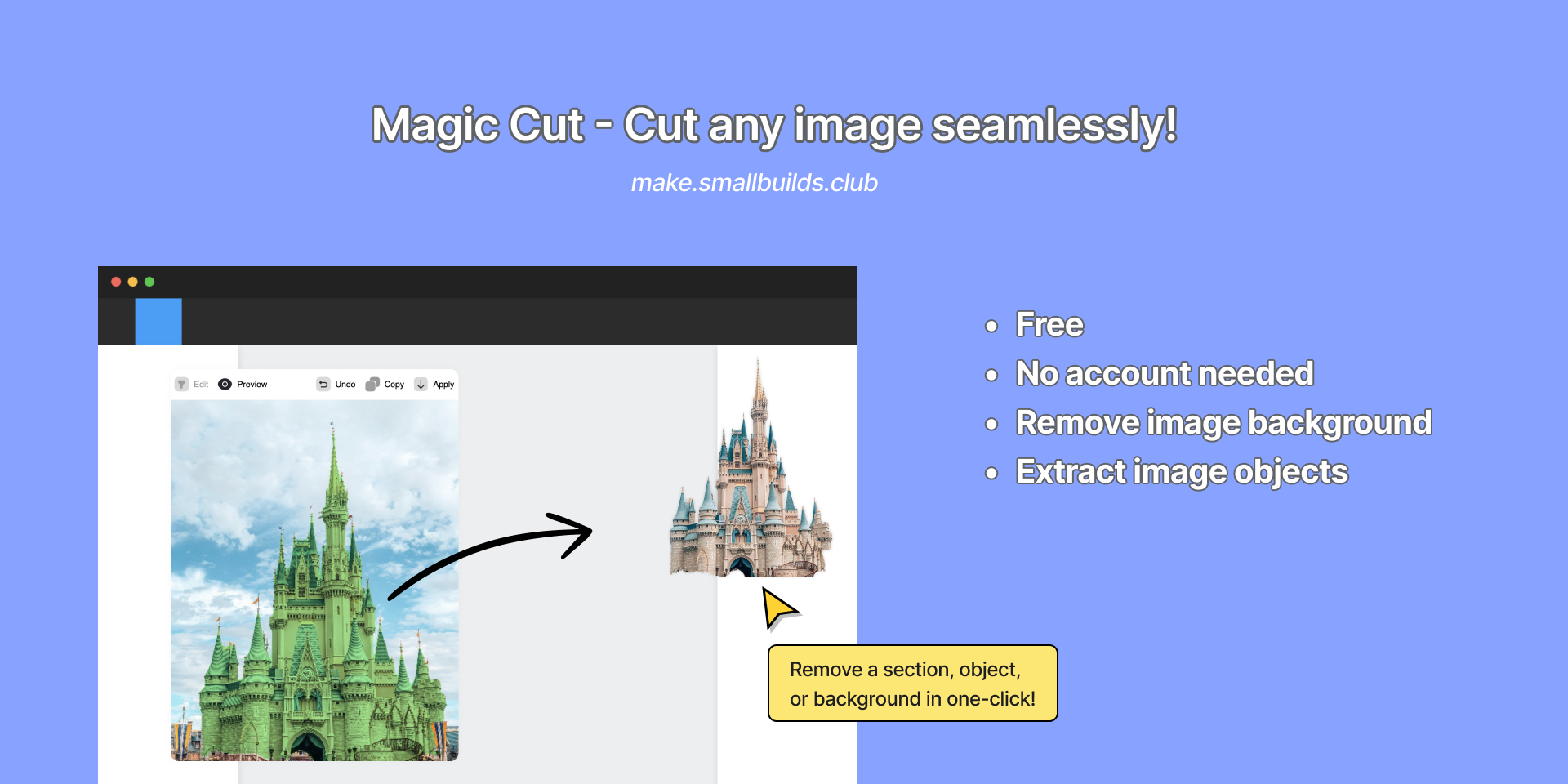Click the yellow "Remove a section, object" tooltip
The height and width of the screenshot is (784, 1568).
coord(913,684)
